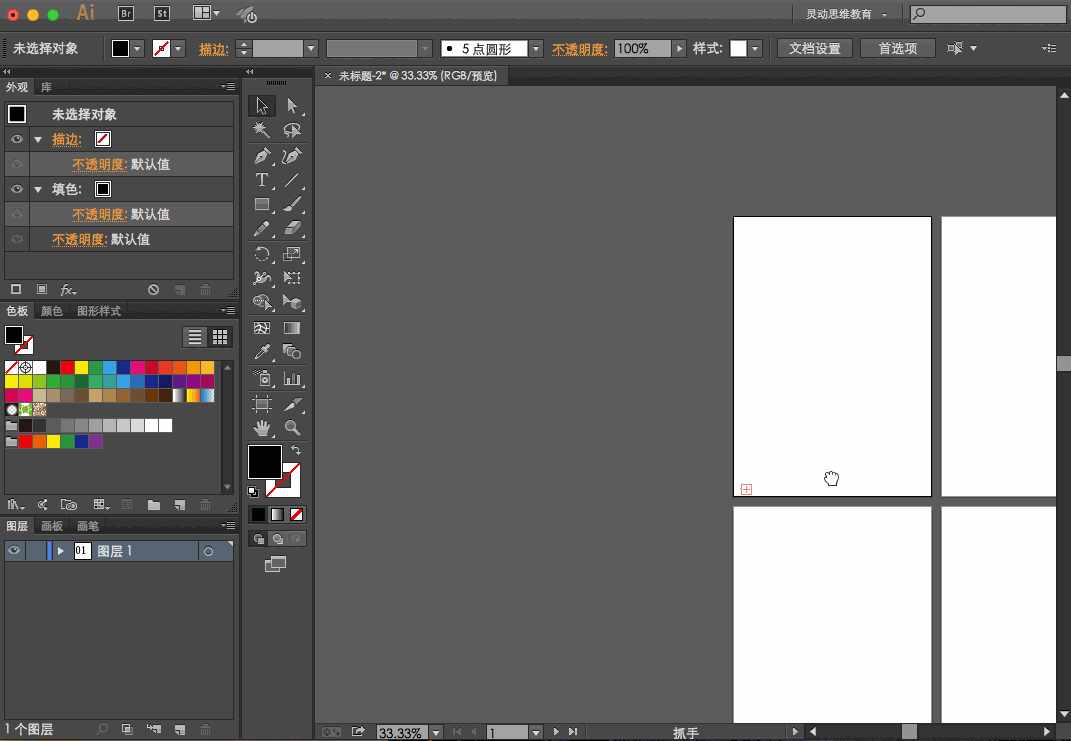Open the fill color dropdown in control bar

(x=137, y=48)
